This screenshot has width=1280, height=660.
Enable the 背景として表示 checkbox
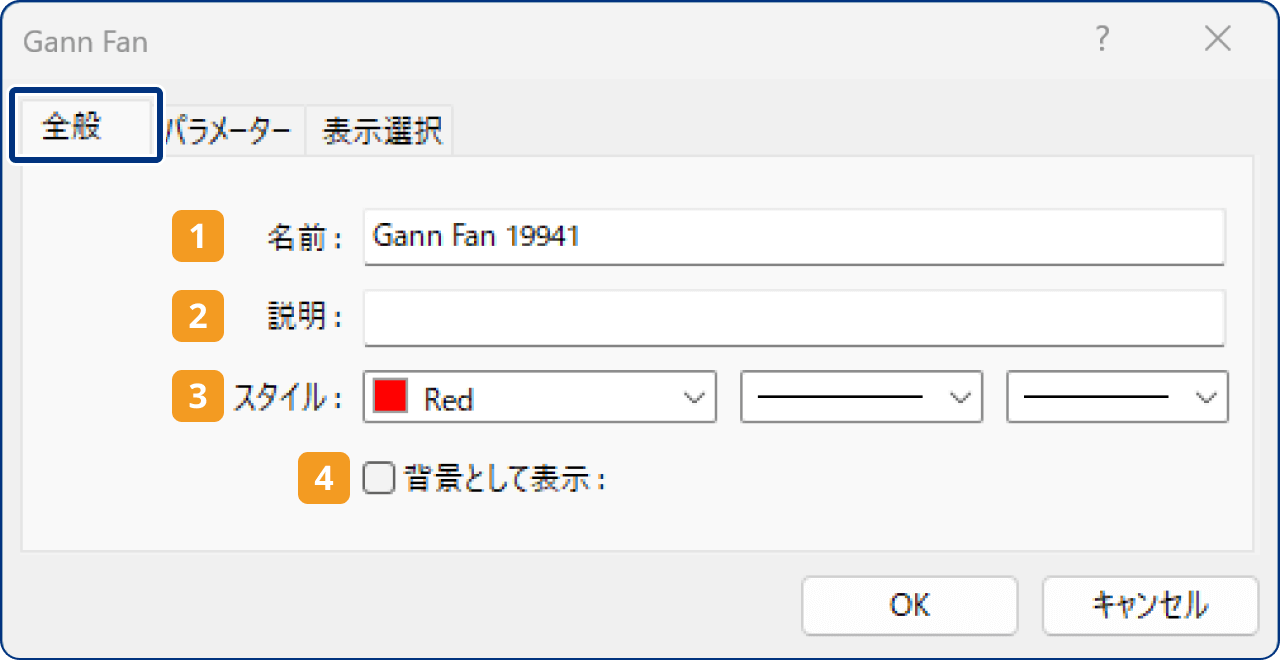pos(378,479)
